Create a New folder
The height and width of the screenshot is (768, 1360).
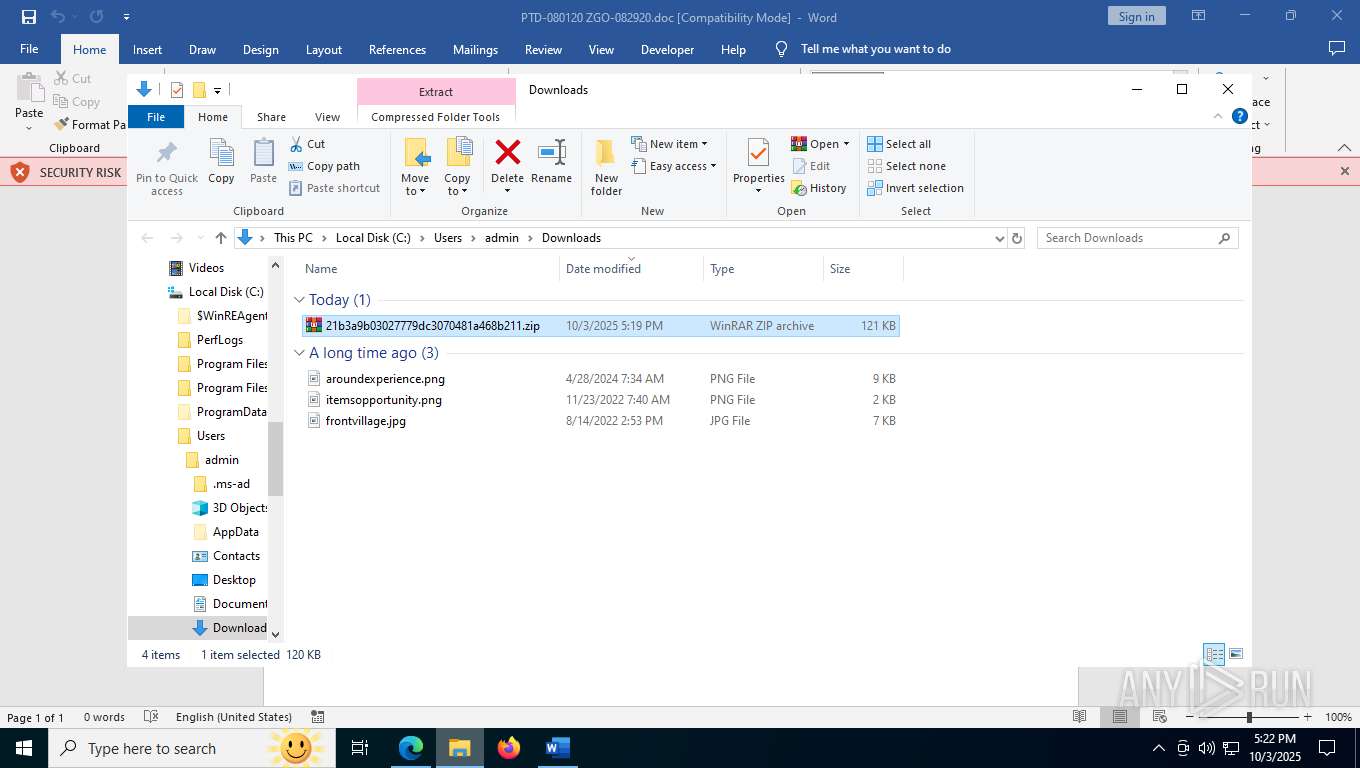(x=606, y=167)
